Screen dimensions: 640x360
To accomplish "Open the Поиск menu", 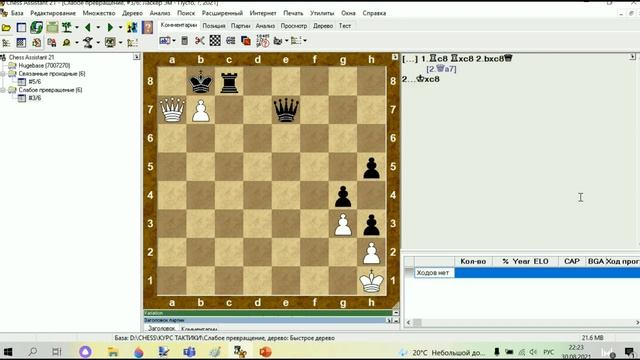I will 186,13.
